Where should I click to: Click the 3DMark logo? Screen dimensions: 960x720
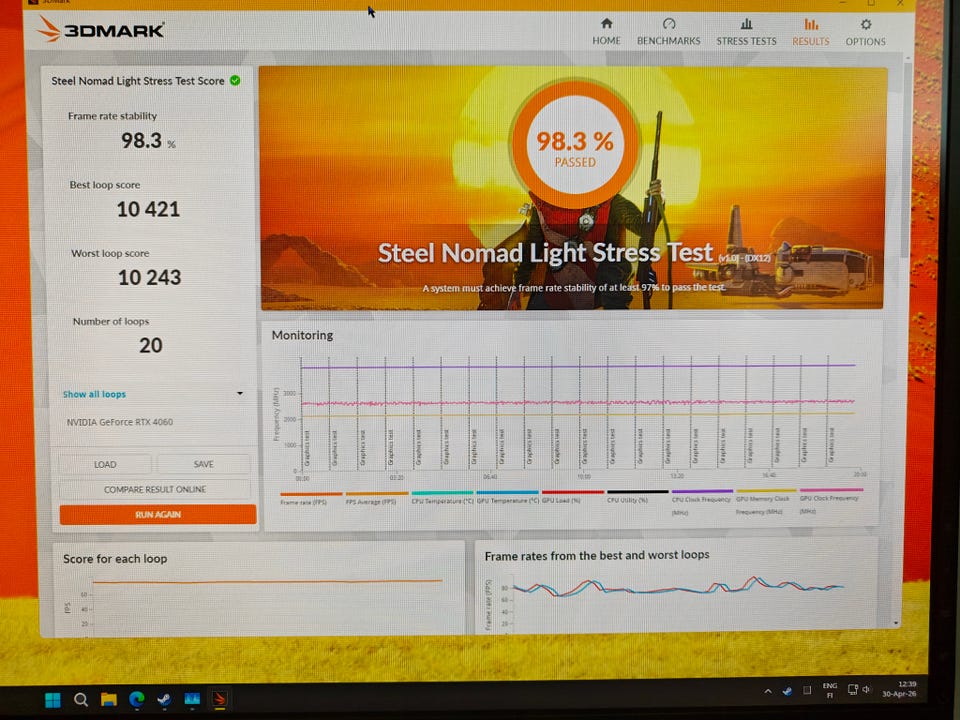101,29
